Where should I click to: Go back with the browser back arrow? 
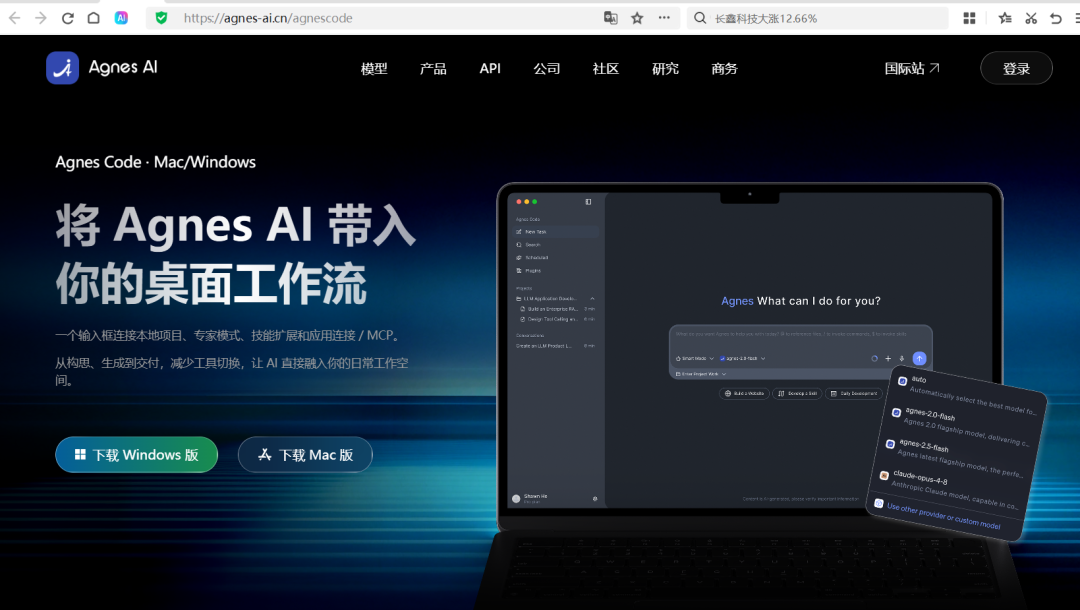(14, 18)
